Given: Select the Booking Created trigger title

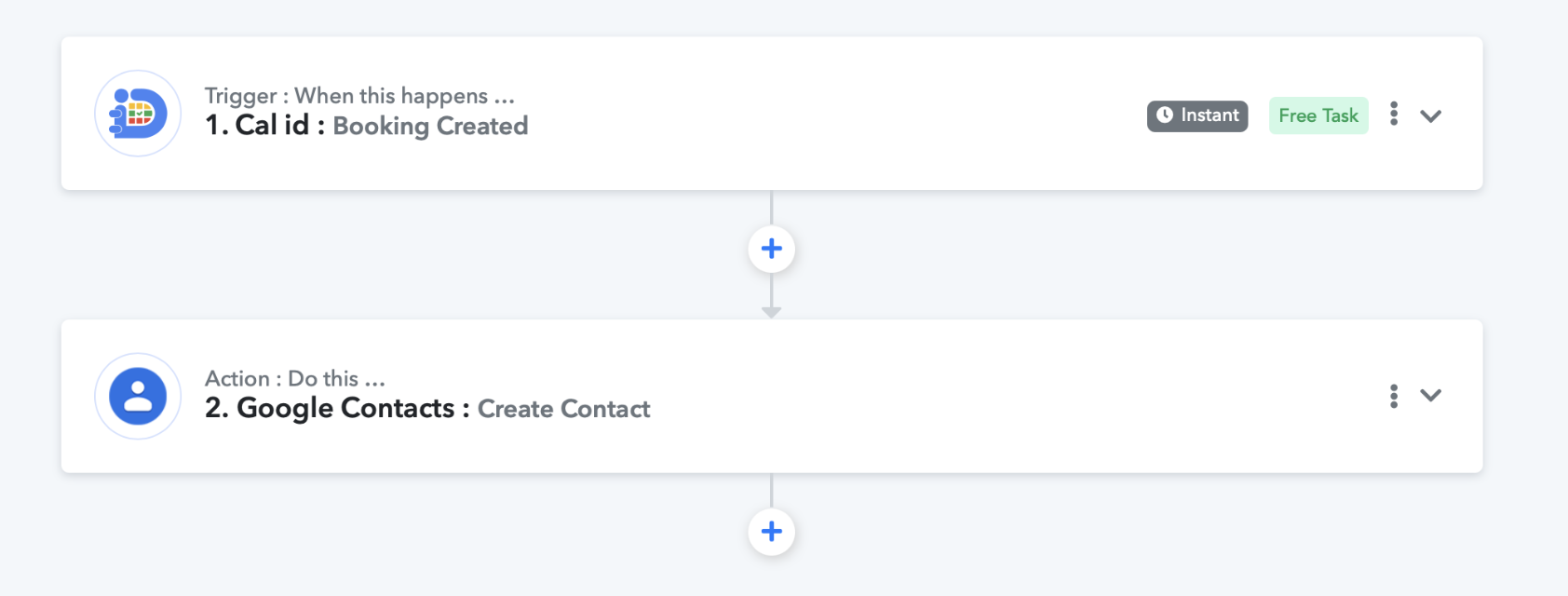Looking at the screenshot, I should [430, 127].
